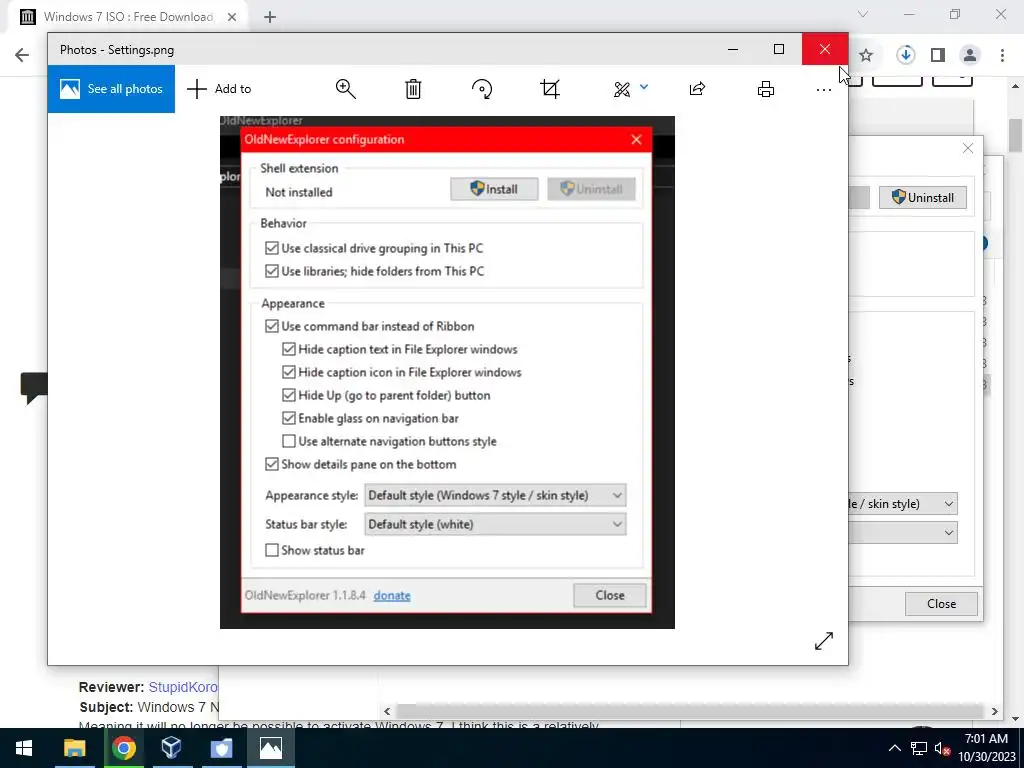The image size is (1024, 768).
Task: Click the full screen diagonal arrow icon
Action: tap(824, 641)
